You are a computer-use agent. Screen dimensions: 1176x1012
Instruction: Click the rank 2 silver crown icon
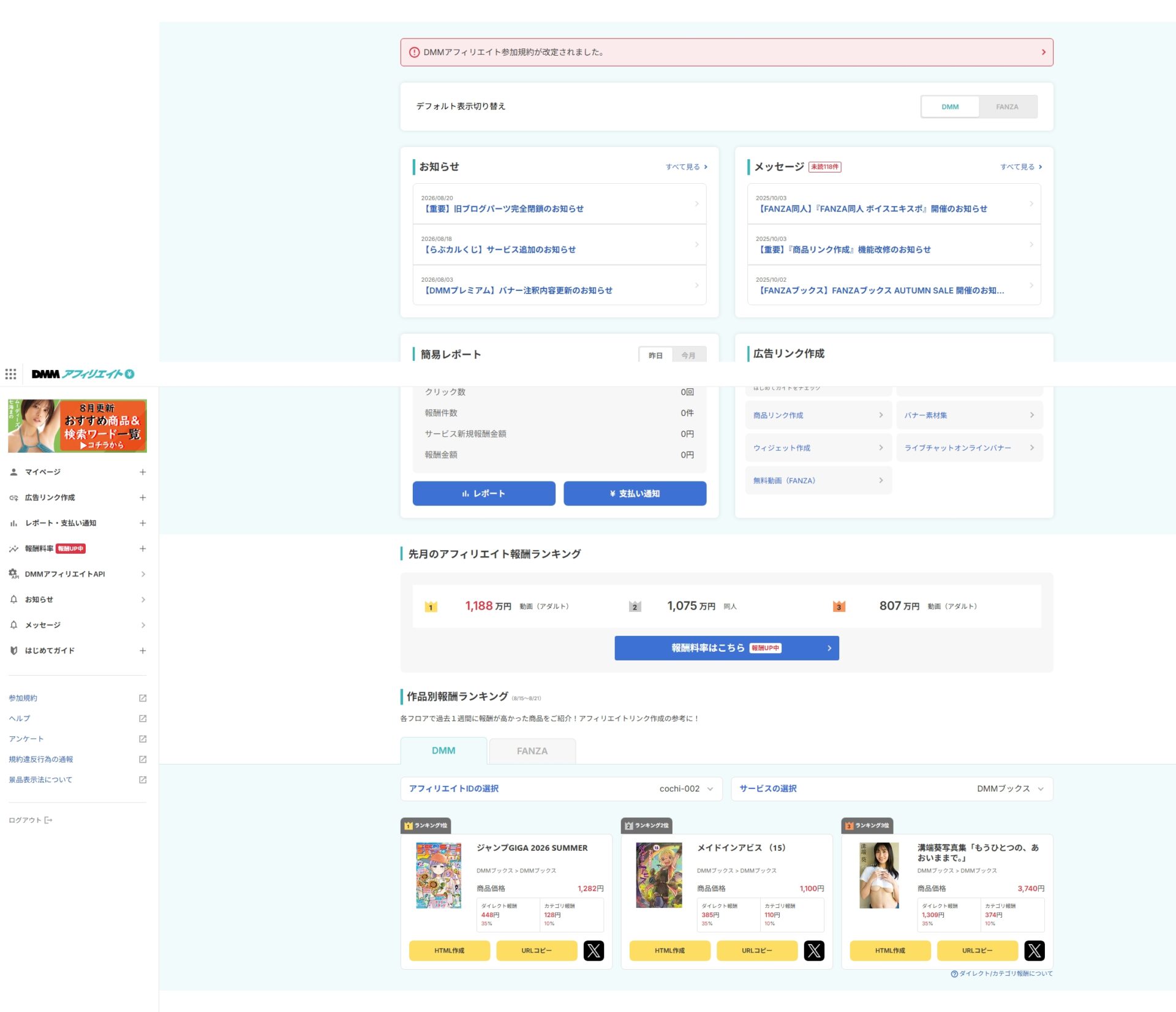click(x=635, y=606)
